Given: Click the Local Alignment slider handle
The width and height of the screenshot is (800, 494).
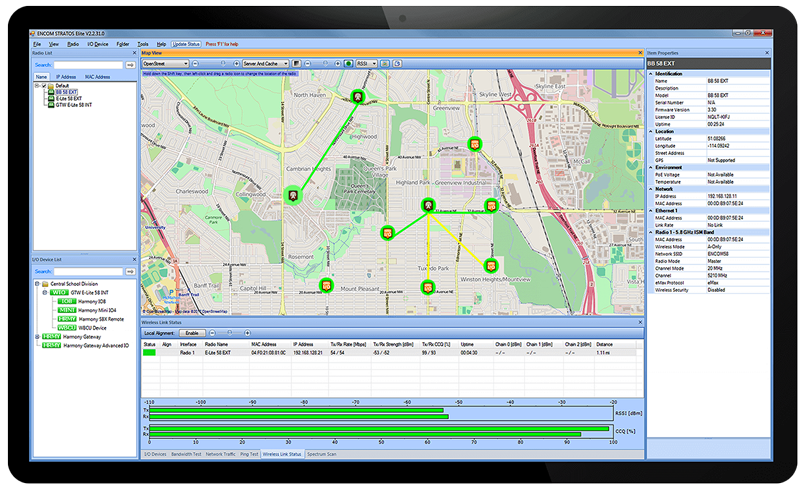Looking at the screenshot, I should pos(230,333).
